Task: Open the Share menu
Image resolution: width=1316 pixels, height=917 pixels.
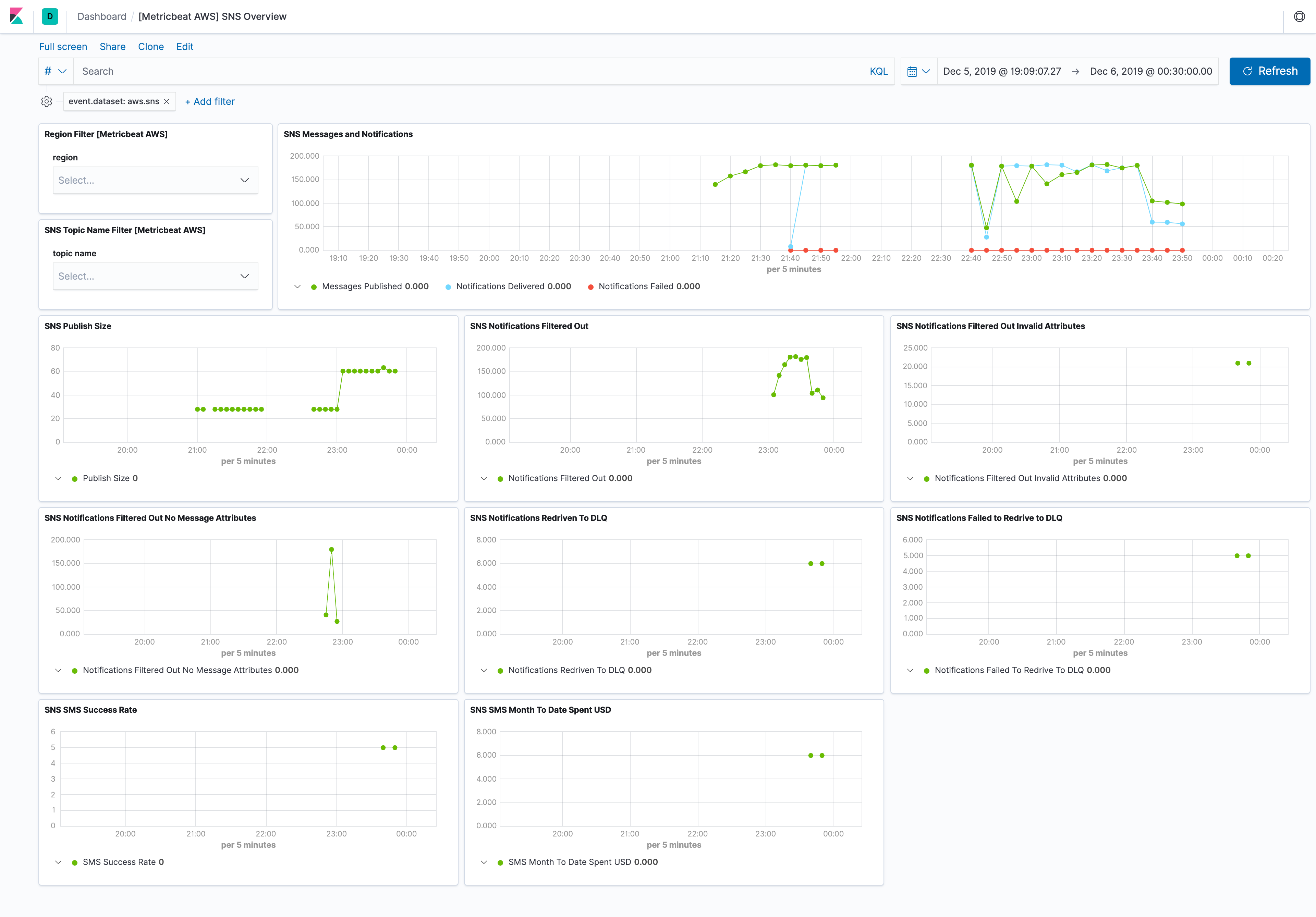Action: (112, 46)
